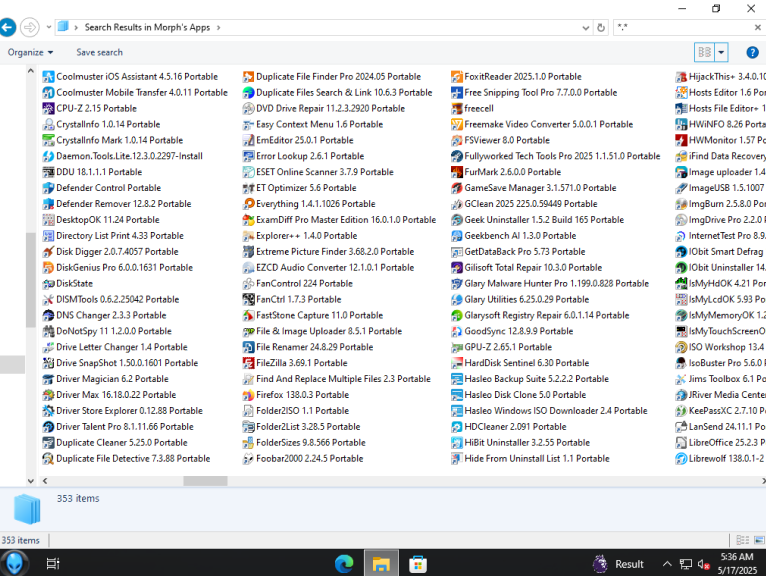Click the navigation pane scroll up arrow
Viewport: 766px width, 576px height.
(31, 71)
